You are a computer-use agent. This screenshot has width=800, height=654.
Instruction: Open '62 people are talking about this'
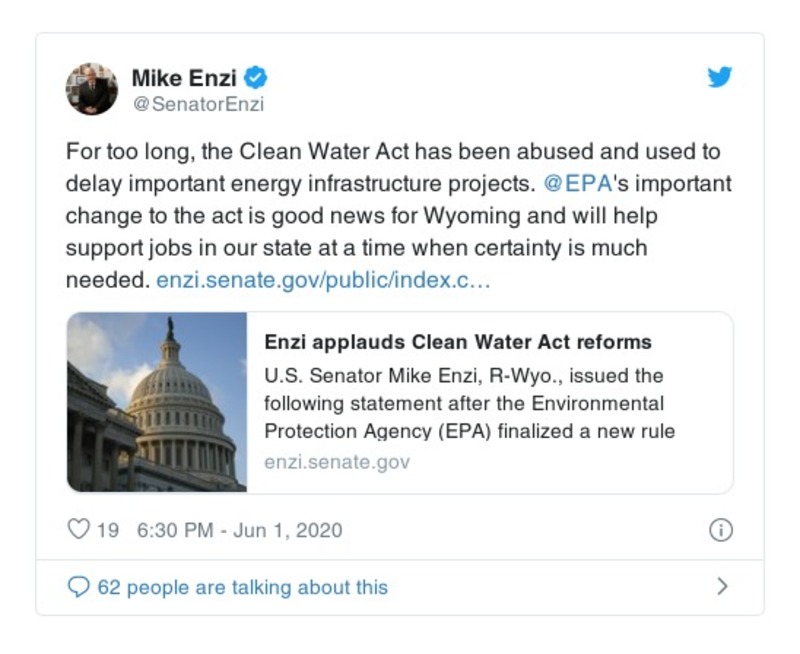[x=242, y=587]
